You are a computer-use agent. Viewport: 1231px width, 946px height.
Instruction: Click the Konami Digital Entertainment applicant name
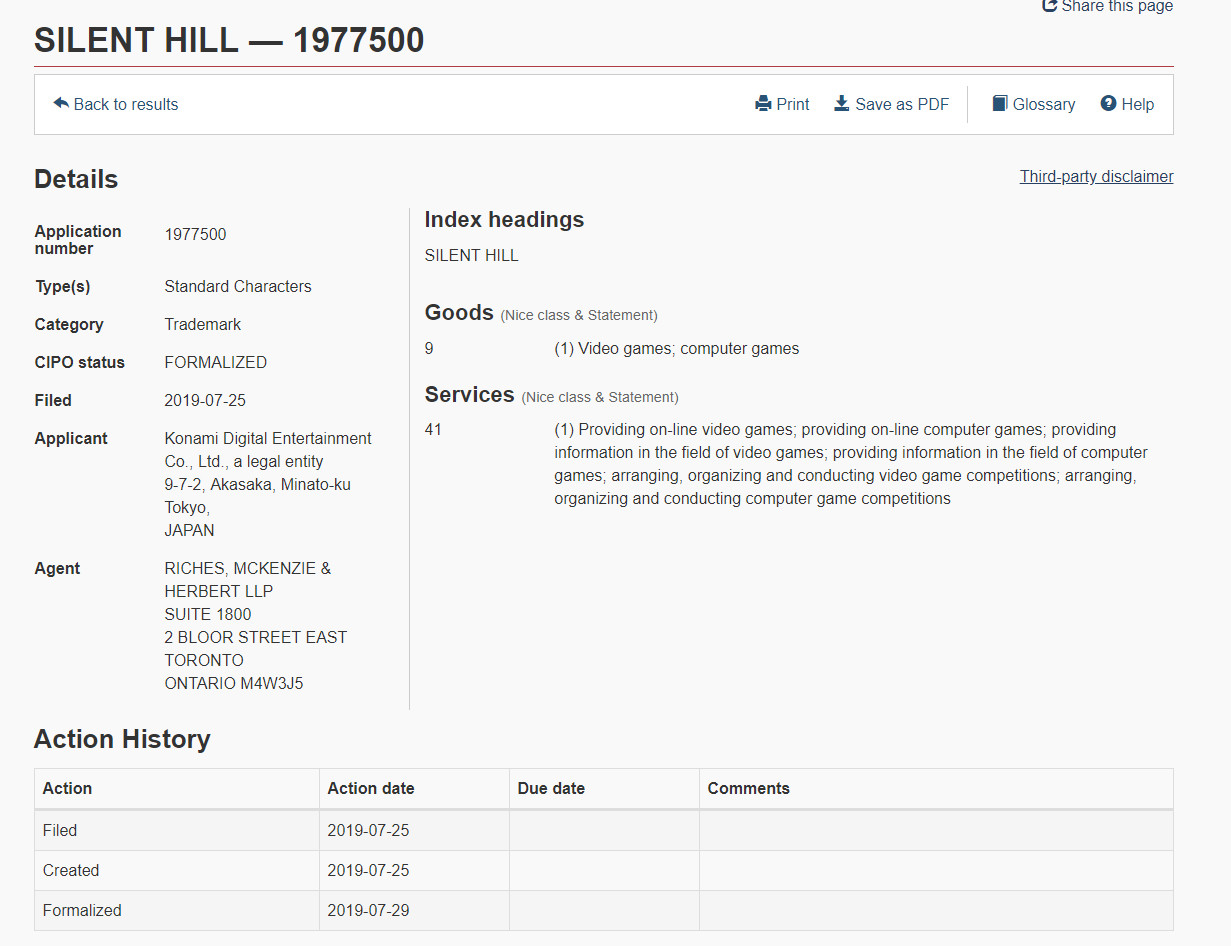pyautogui.click(x=267, y=439)
